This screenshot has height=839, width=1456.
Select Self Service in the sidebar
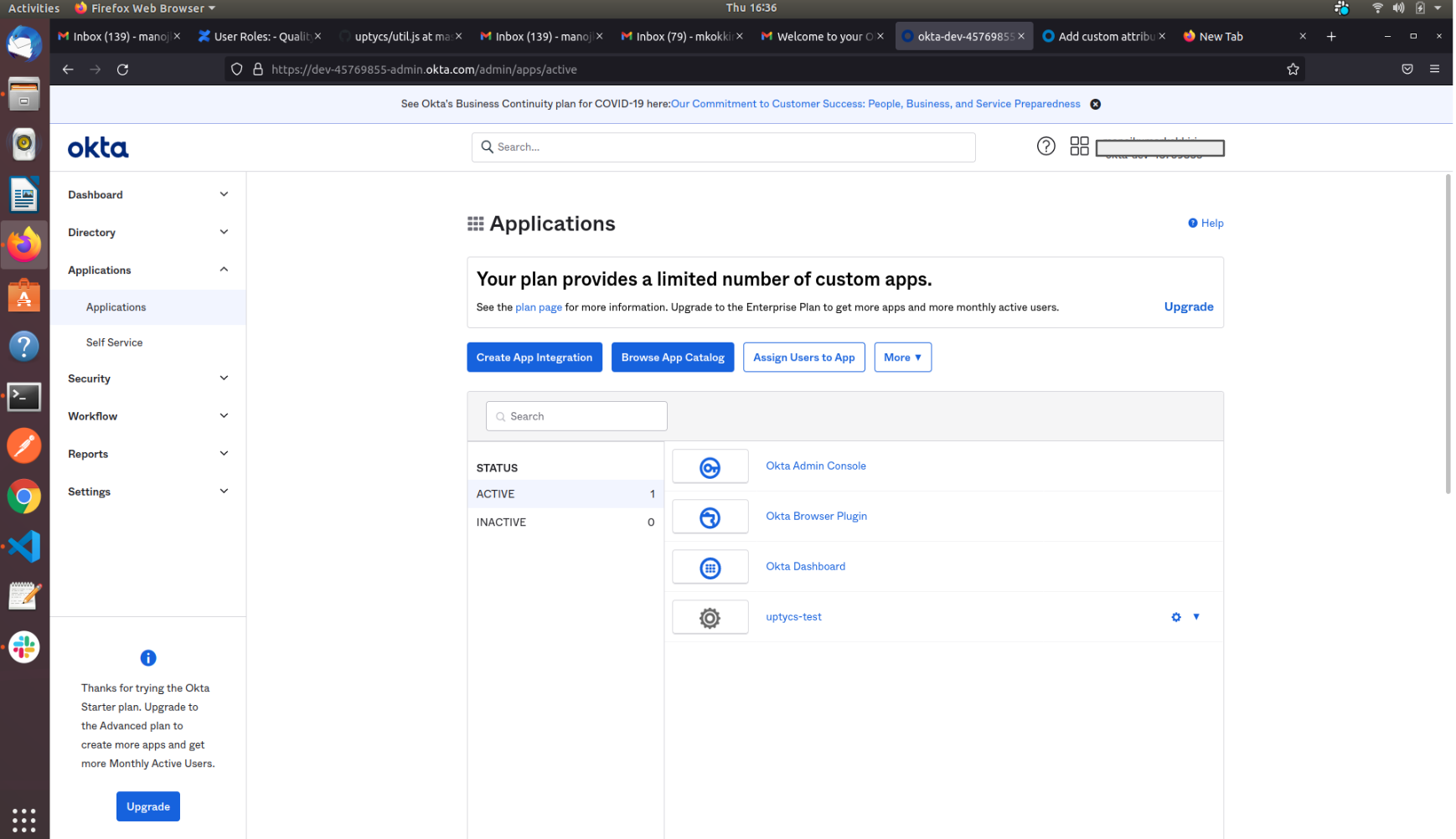[x=115, y=342]
